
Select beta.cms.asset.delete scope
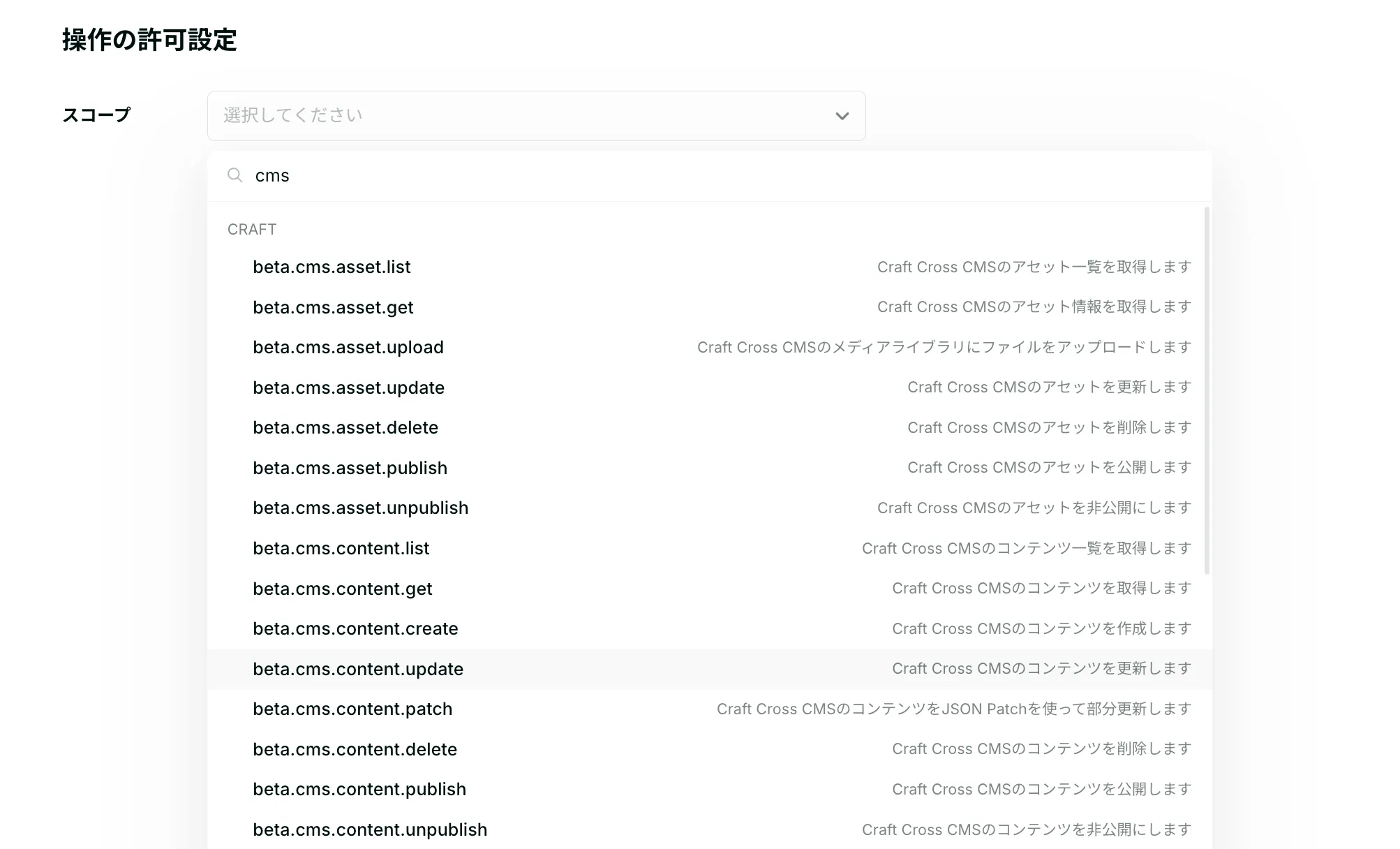[x=709, y=427]
